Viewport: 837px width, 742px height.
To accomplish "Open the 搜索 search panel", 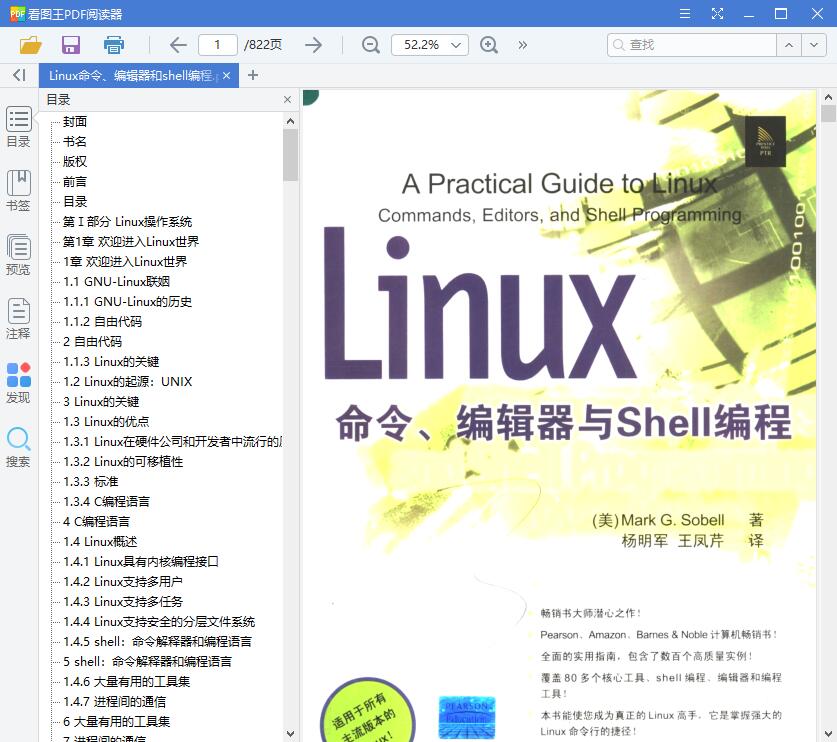I will pyautogui.click(x=19, y=447).
